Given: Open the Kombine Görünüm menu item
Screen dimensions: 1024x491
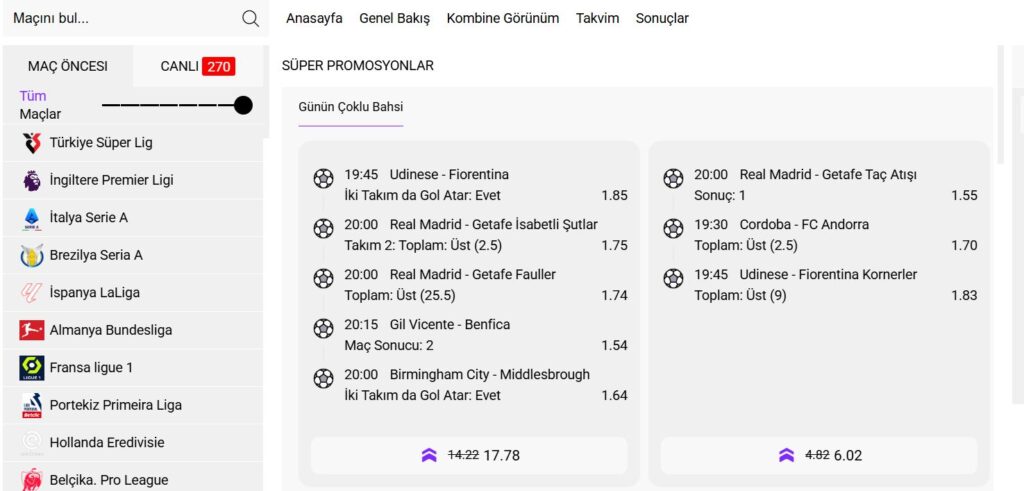Looking at the screenshot, I should [502, 18].
